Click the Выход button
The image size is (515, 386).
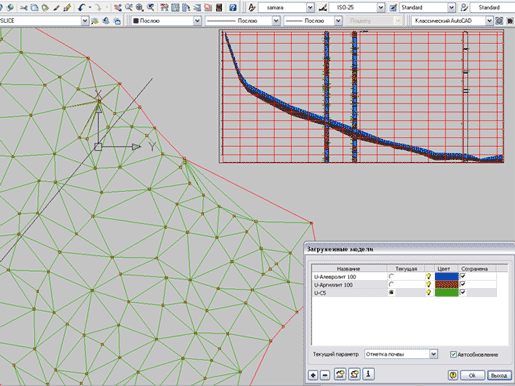point(499,375)
